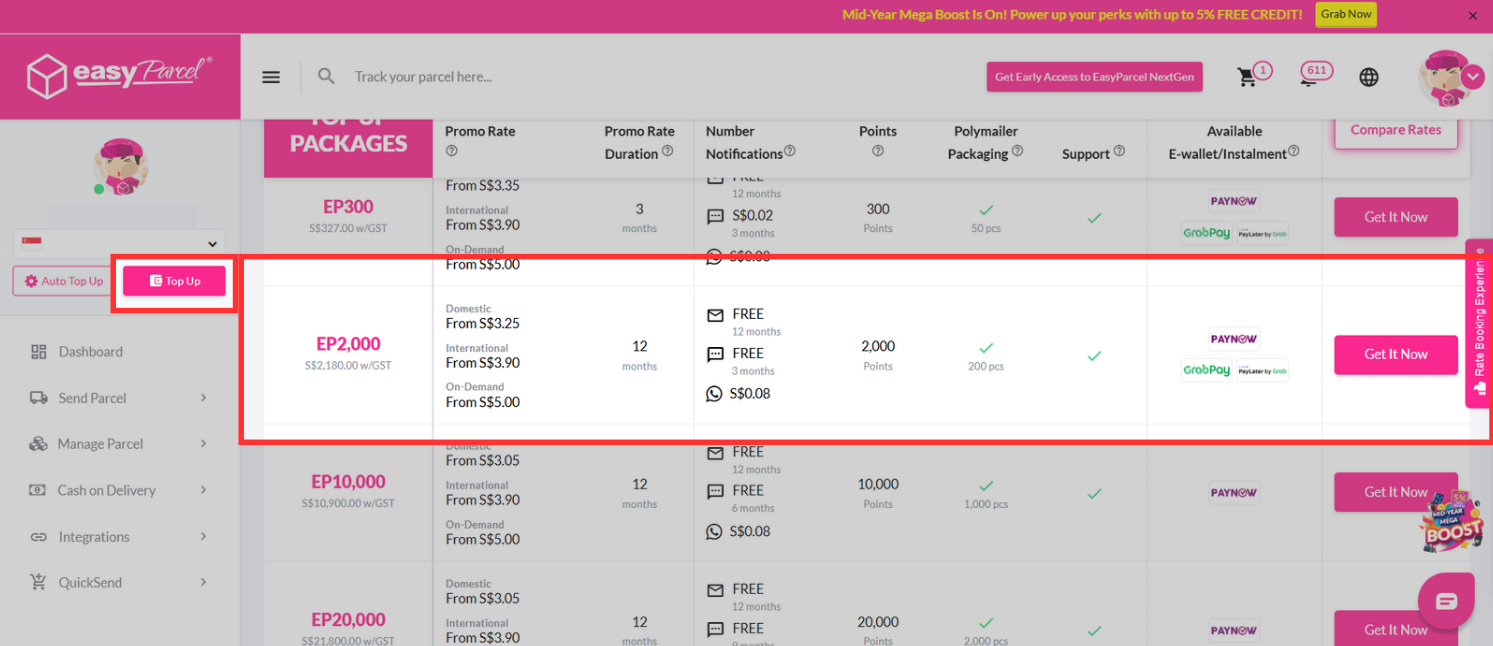Click Get It Now for EP10,000
The image size is (1493, 646).
coord(1396,492)
